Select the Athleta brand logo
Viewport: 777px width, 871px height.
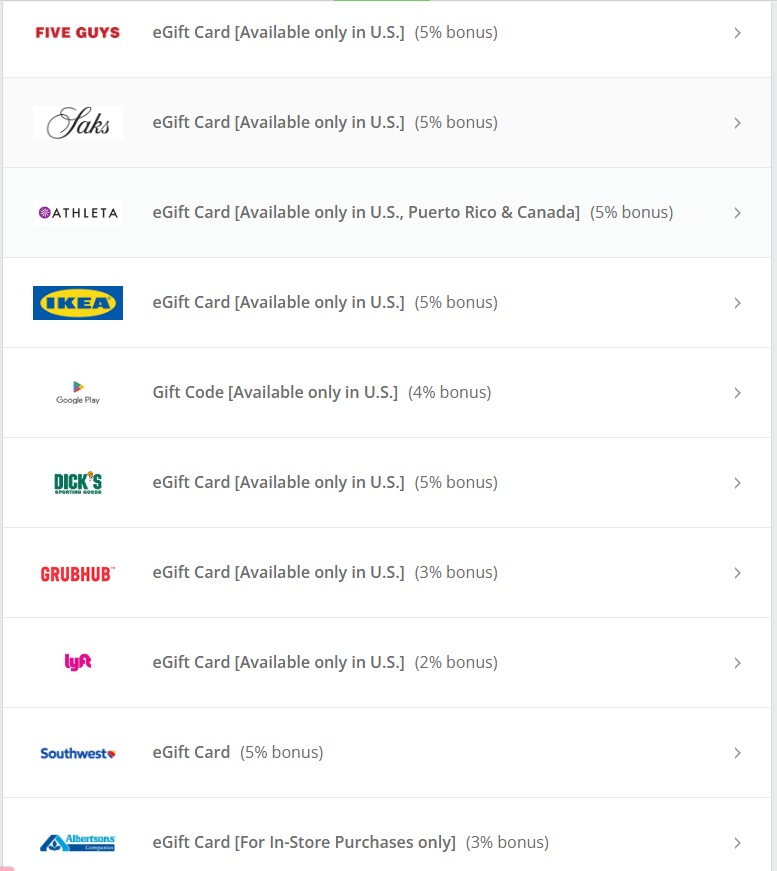(x=78, y=213)
